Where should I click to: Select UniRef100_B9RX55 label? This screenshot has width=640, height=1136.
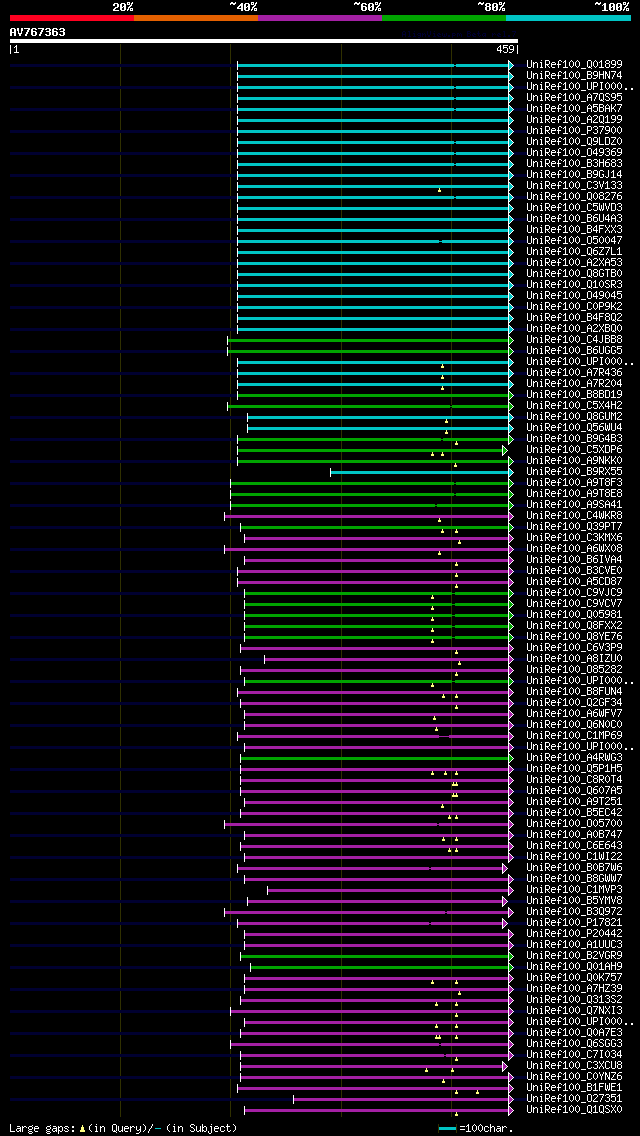[574, 472]
